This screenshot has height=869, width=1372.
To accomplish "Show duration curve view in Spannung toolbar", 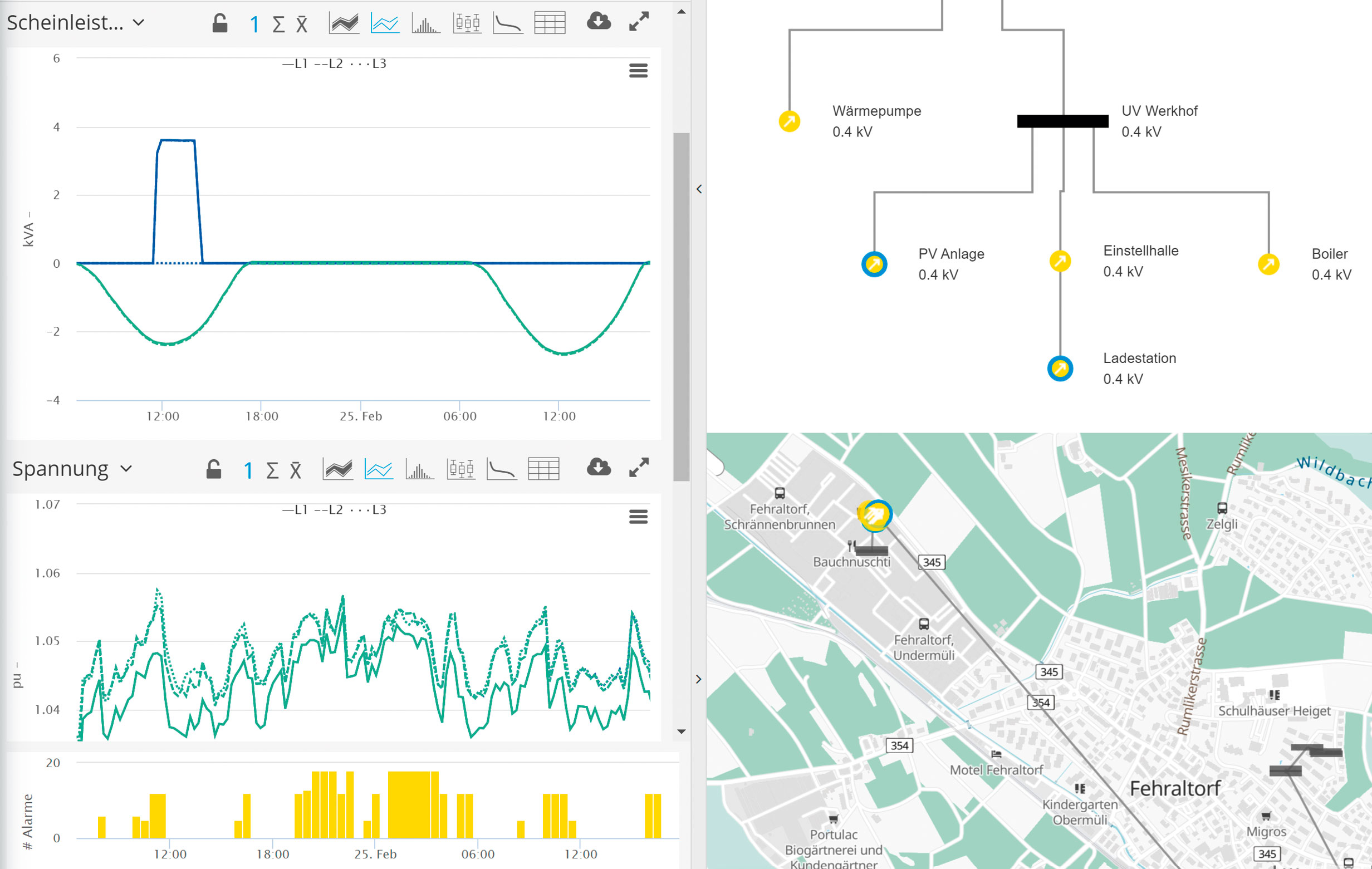I will (x=501, y=469).
